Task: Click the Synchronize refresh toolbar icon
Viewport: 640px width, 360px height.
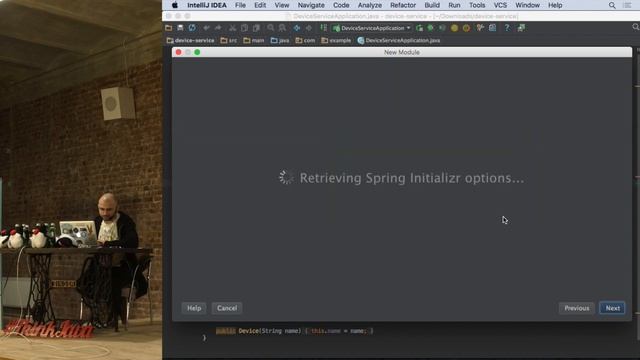Action: pyautogui.click(x=192, y=28)
